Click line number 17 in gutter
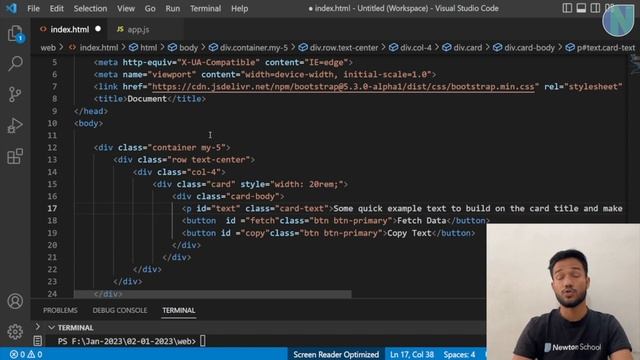The image size is (640, 360). 52,208
